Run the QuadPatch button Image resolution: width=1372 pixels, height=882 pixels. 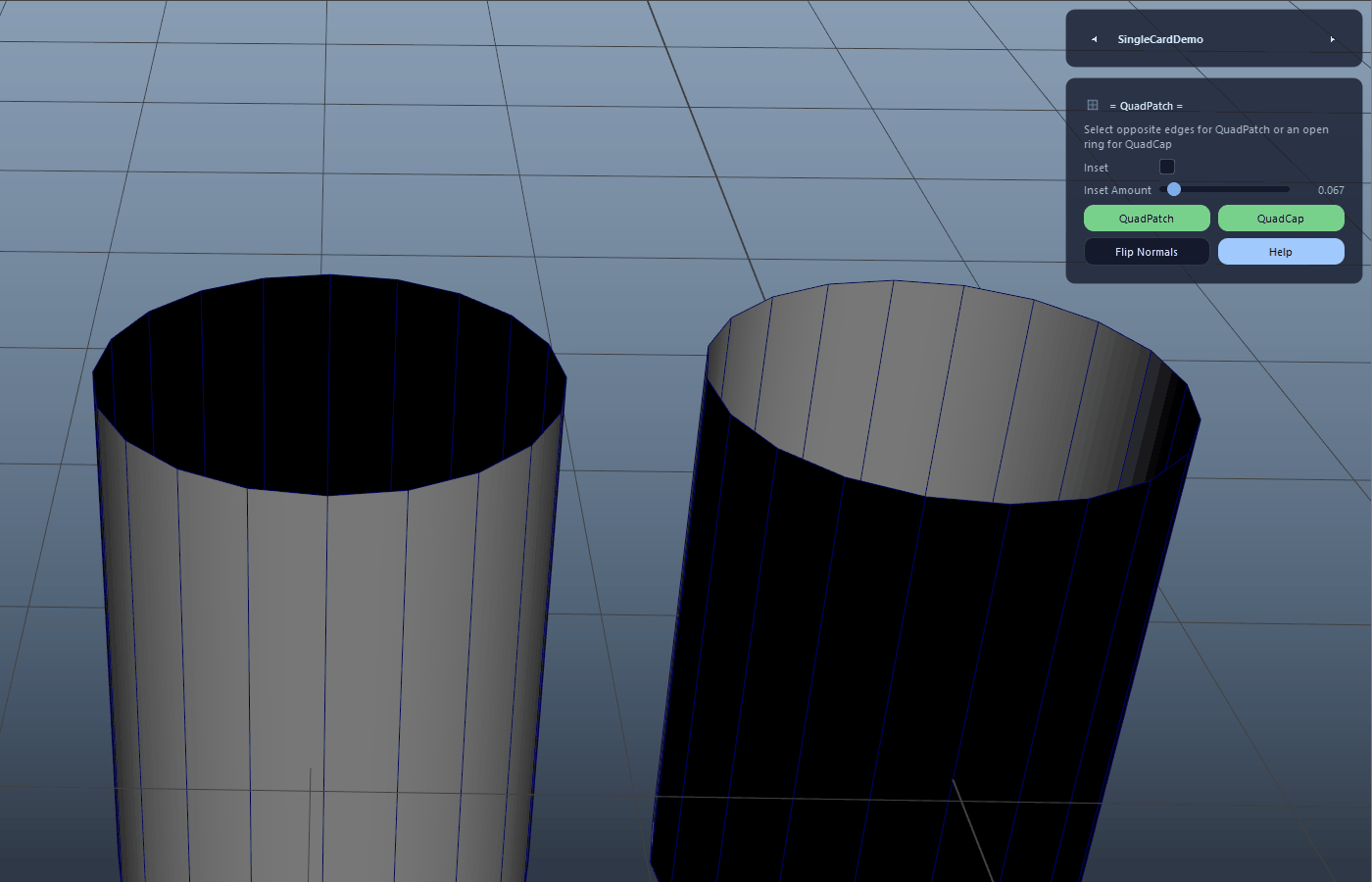[x=1147, y=219]
